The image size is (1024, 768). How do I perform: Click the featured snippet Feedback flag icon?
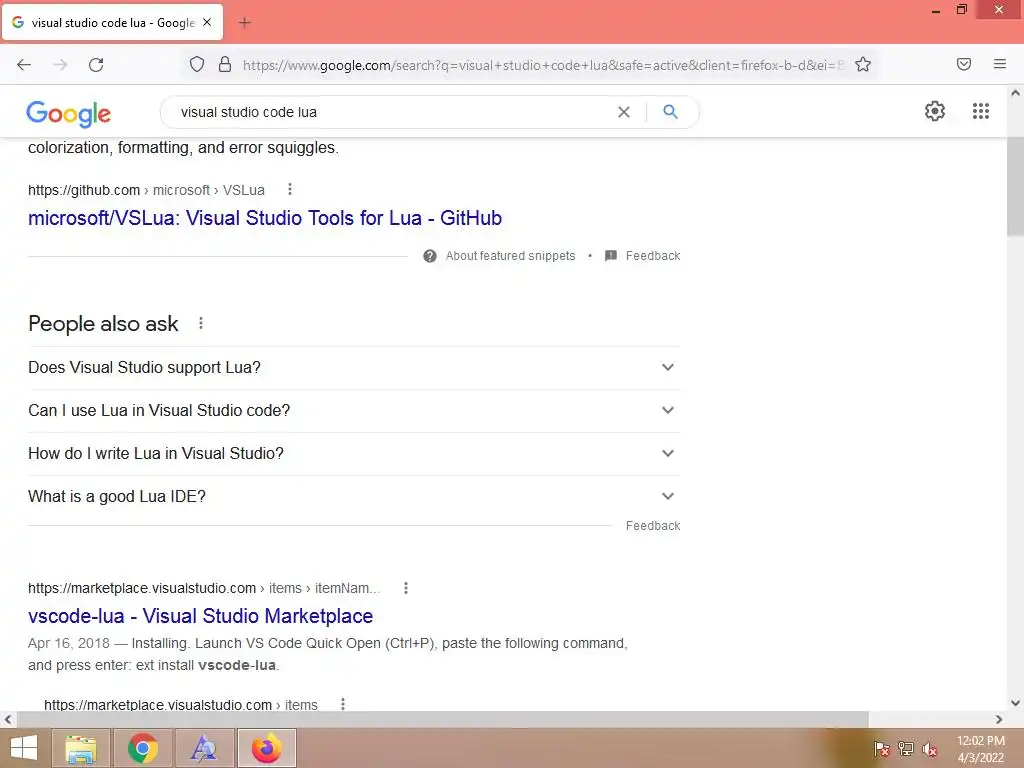(x=611, y=255)
